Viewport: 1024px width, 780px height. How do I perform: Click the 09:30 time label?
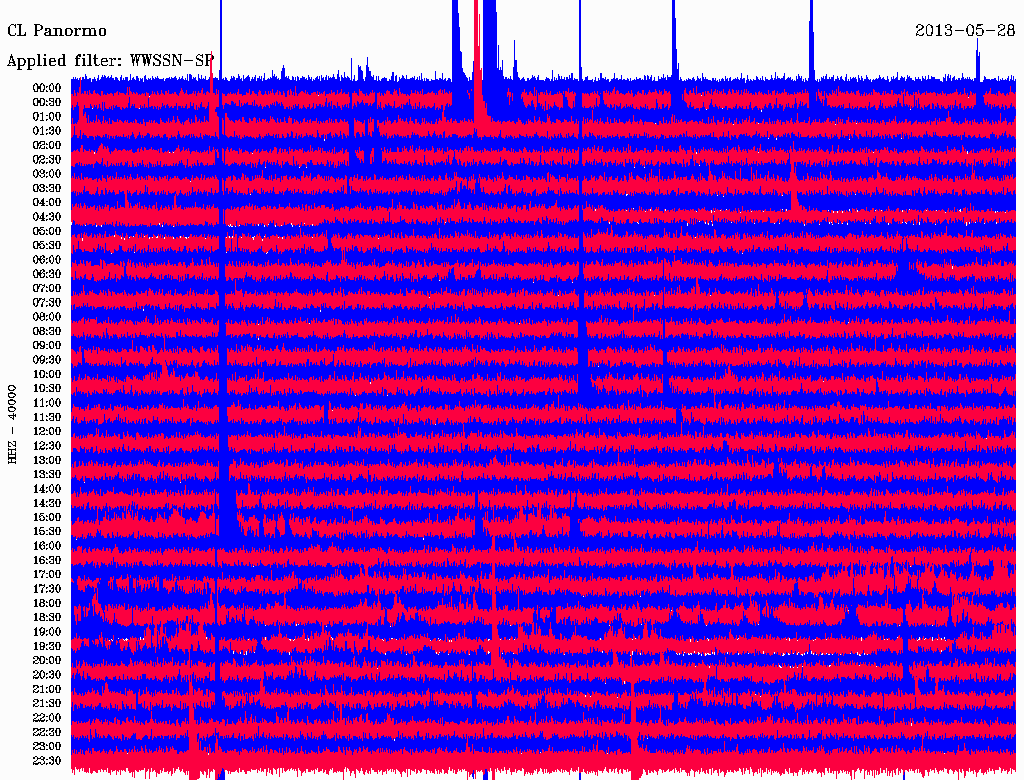pos(47,360)
